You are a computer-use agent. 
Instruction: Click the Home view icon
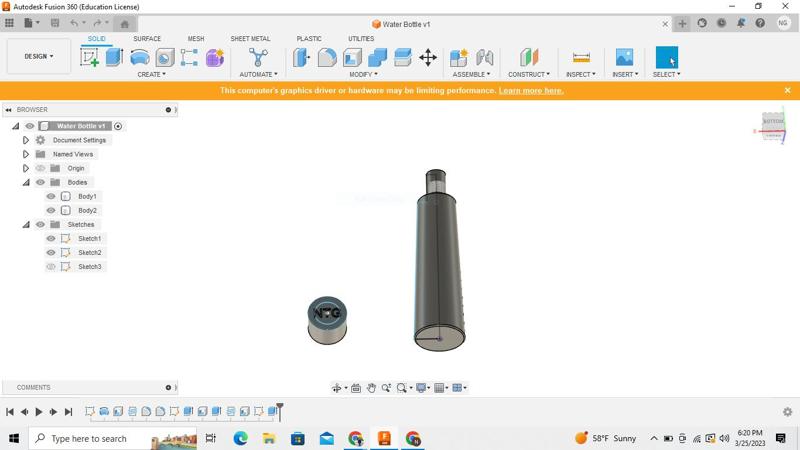[x=124, y=23]
